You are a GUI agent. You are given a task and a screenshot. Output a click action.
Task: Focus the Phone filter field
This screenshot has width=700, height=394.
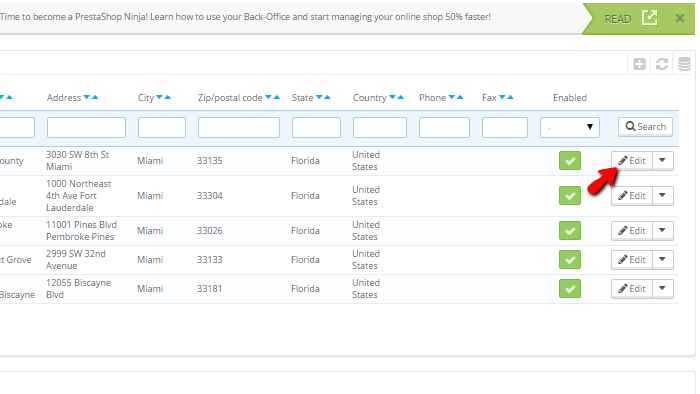click(444, 127)
